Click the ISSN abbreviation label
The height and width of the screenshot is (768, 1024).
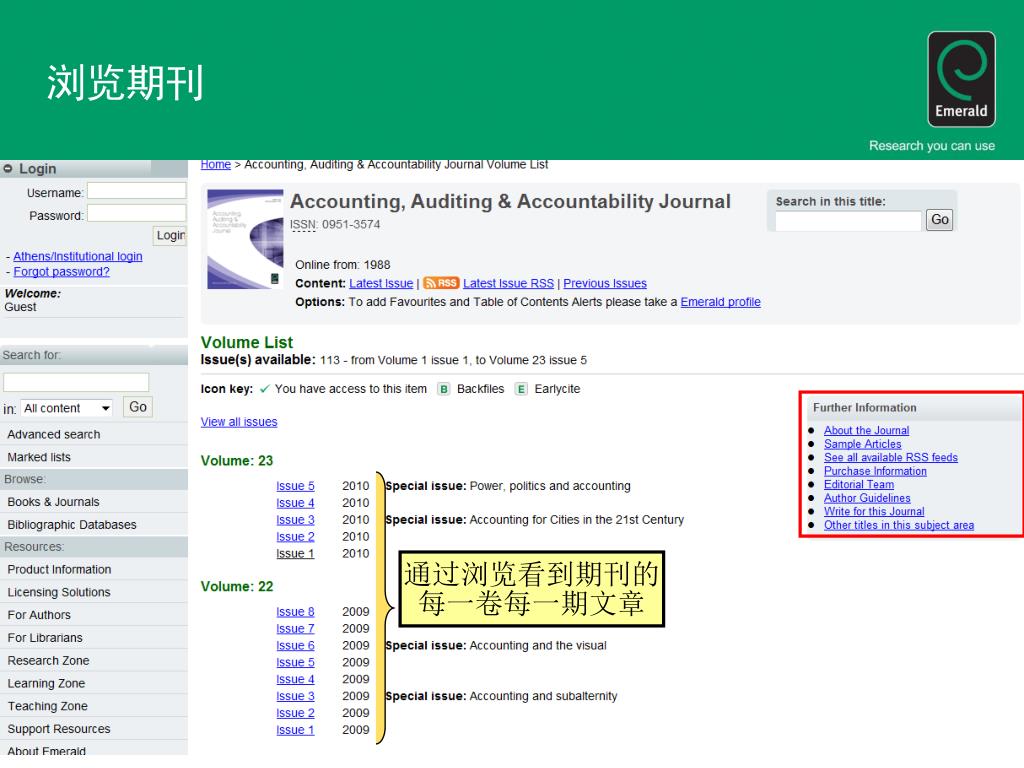click(x=303, y=225)
